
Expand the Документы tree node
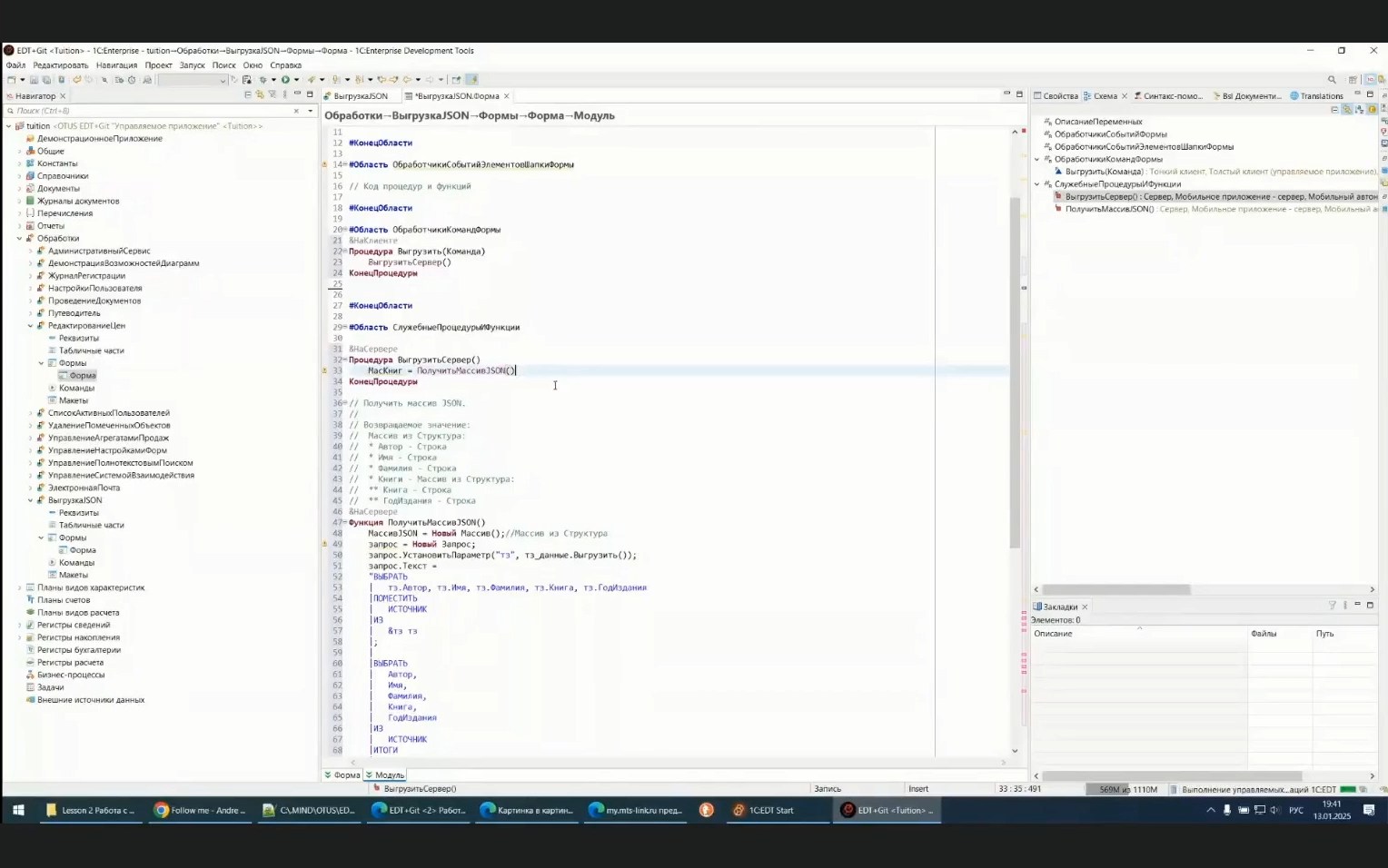(19, 189)
